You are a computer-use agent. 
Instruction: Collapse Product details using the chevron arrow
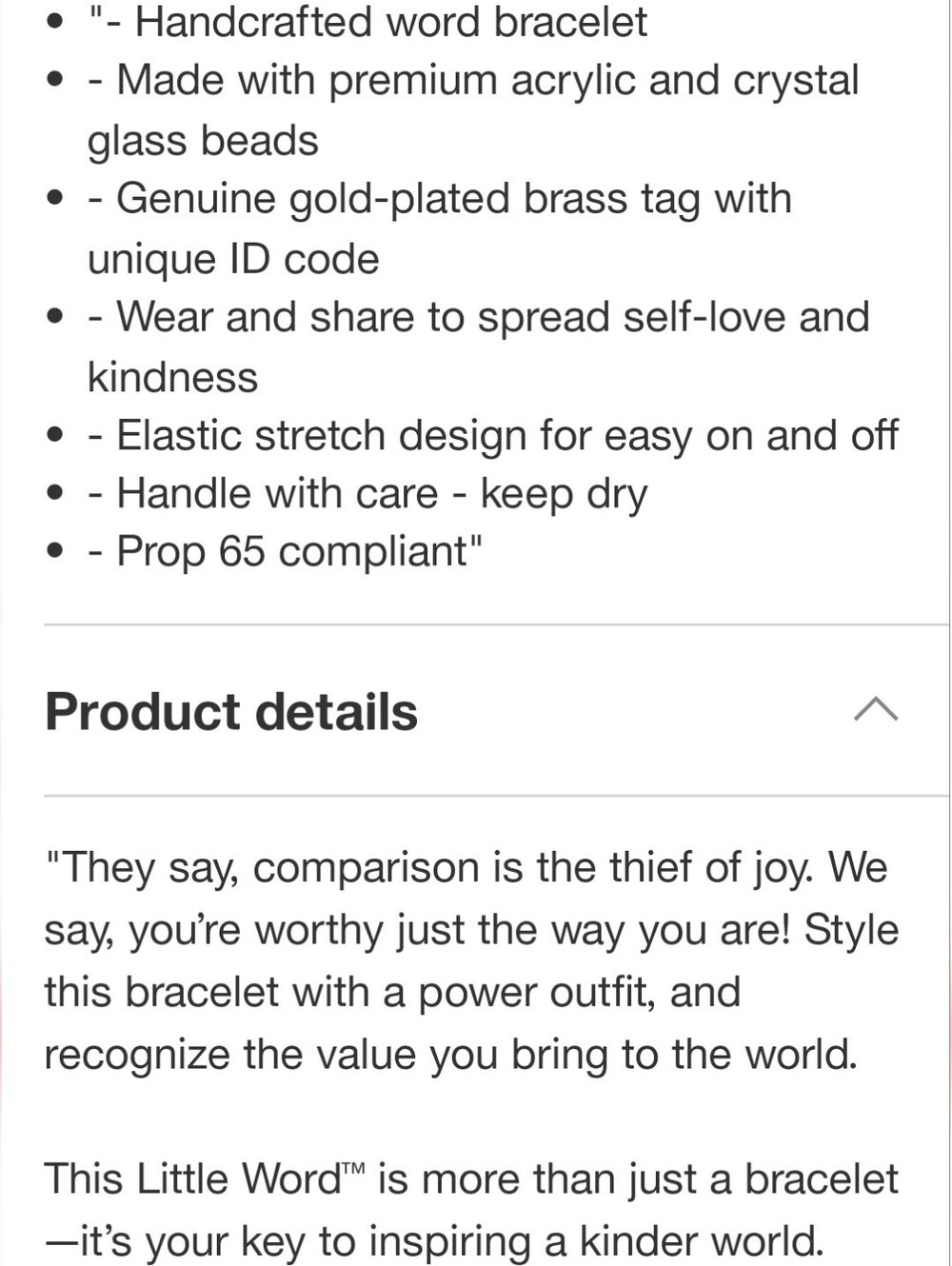pos(876,710)
